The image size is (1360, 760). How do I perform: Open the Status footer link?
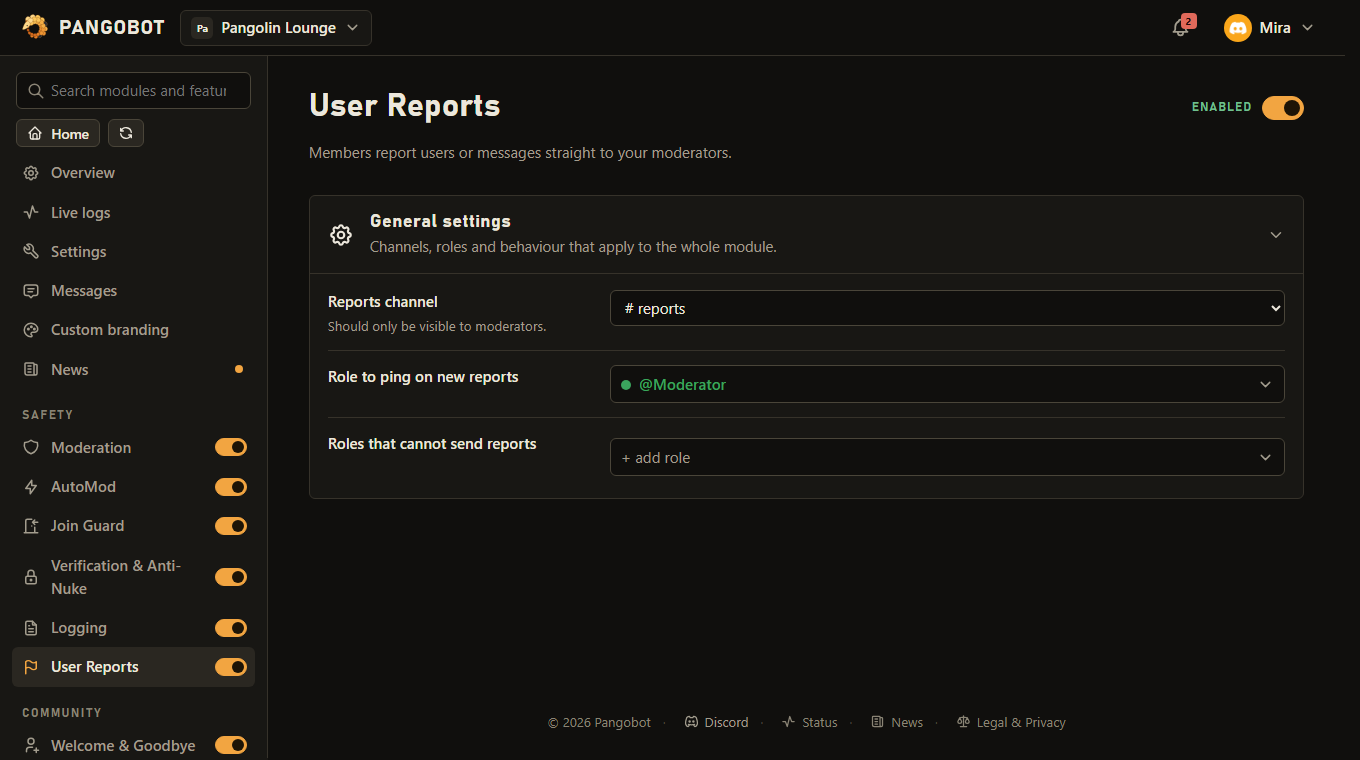[810, 722]
